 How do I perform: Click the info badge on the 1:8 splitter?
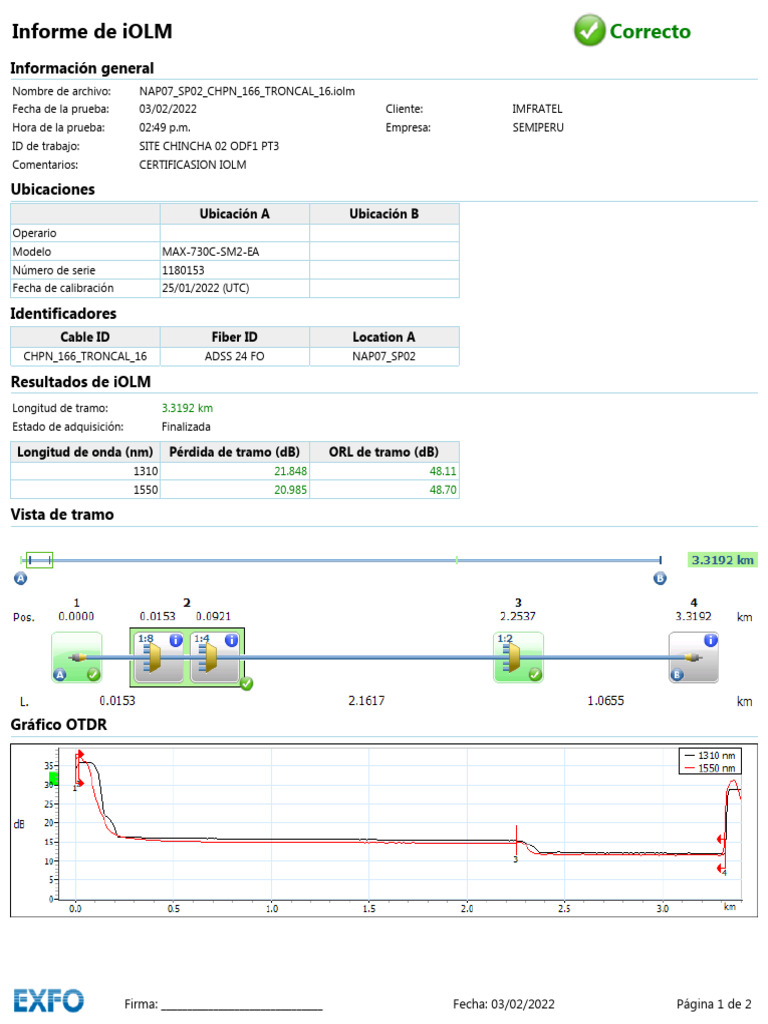176,641
